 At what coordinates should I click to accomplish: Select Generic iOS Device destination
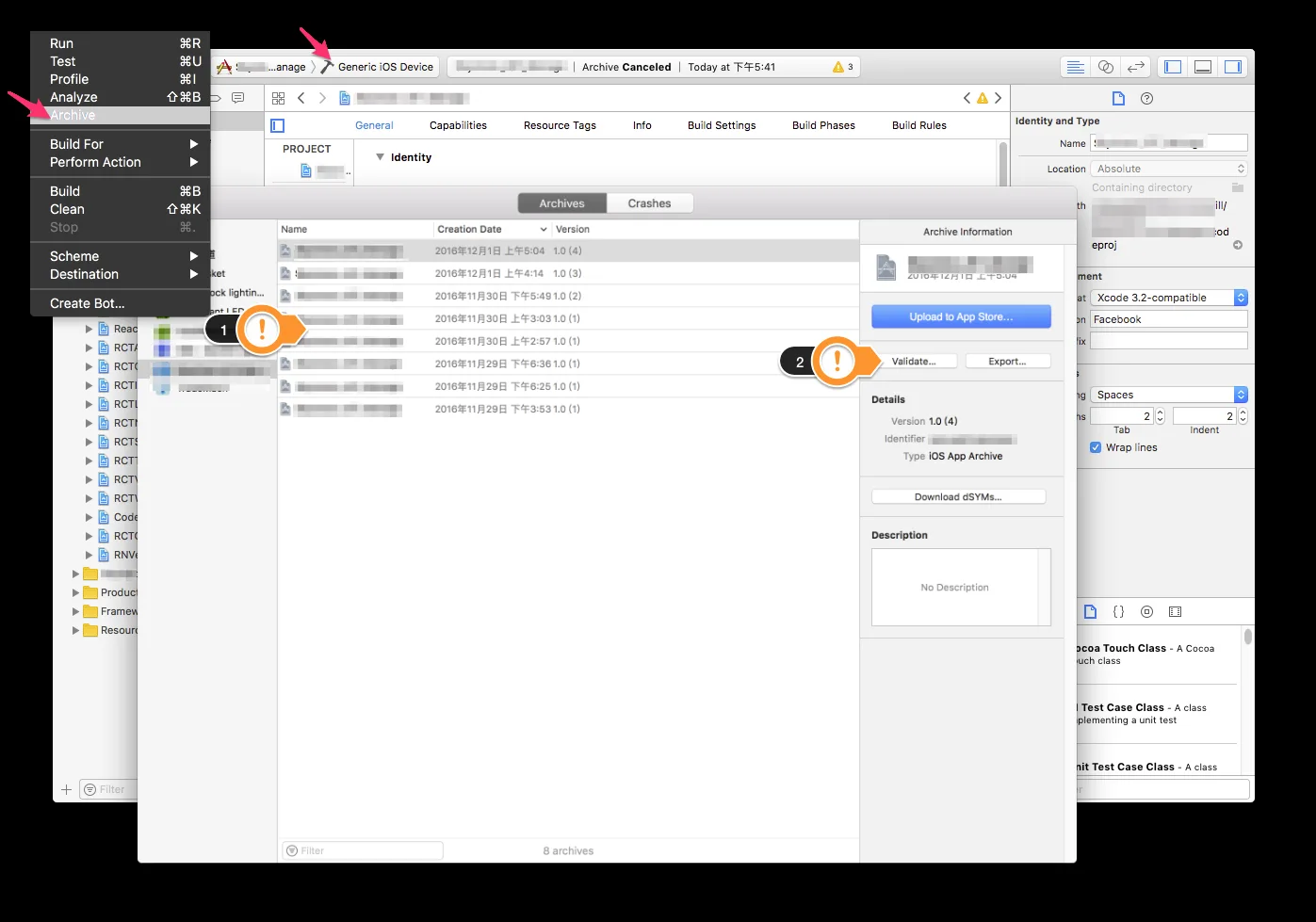tap(377, 67)
